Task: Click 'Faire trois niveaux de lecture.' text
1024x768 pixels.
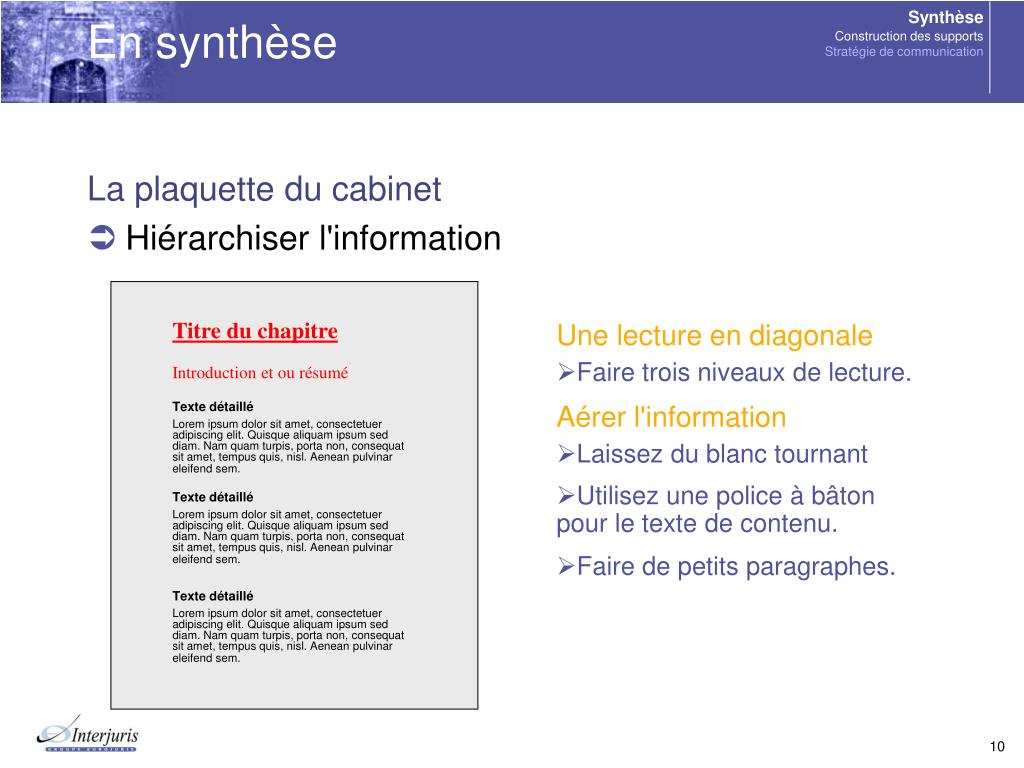Action: 744,373
